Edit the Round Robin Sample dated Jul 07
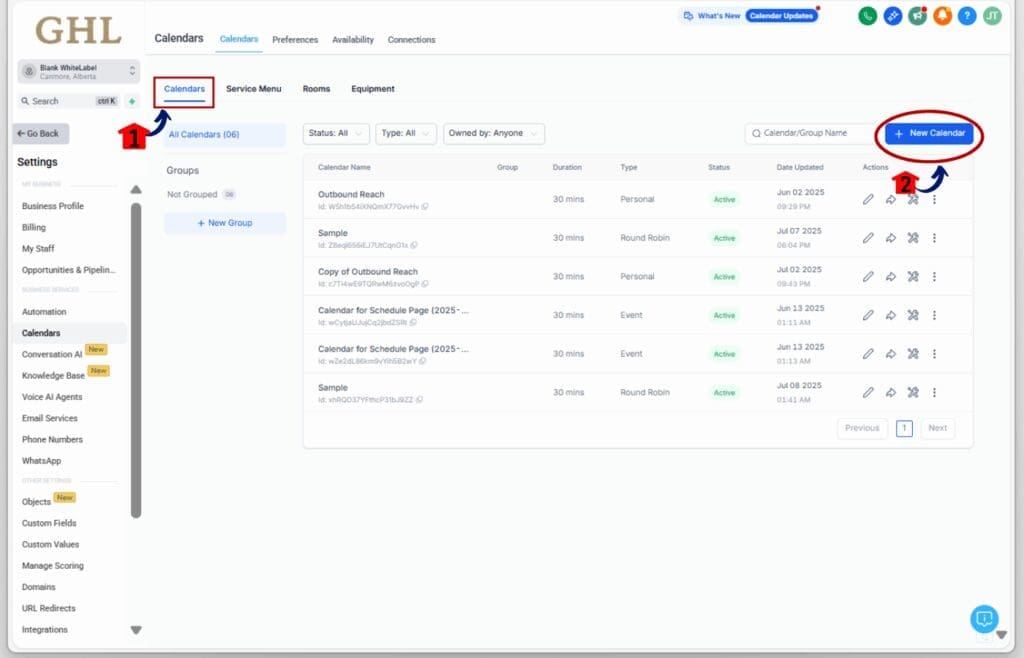The height and width of the screenshot is (658, 1024). tap(868, 238)
